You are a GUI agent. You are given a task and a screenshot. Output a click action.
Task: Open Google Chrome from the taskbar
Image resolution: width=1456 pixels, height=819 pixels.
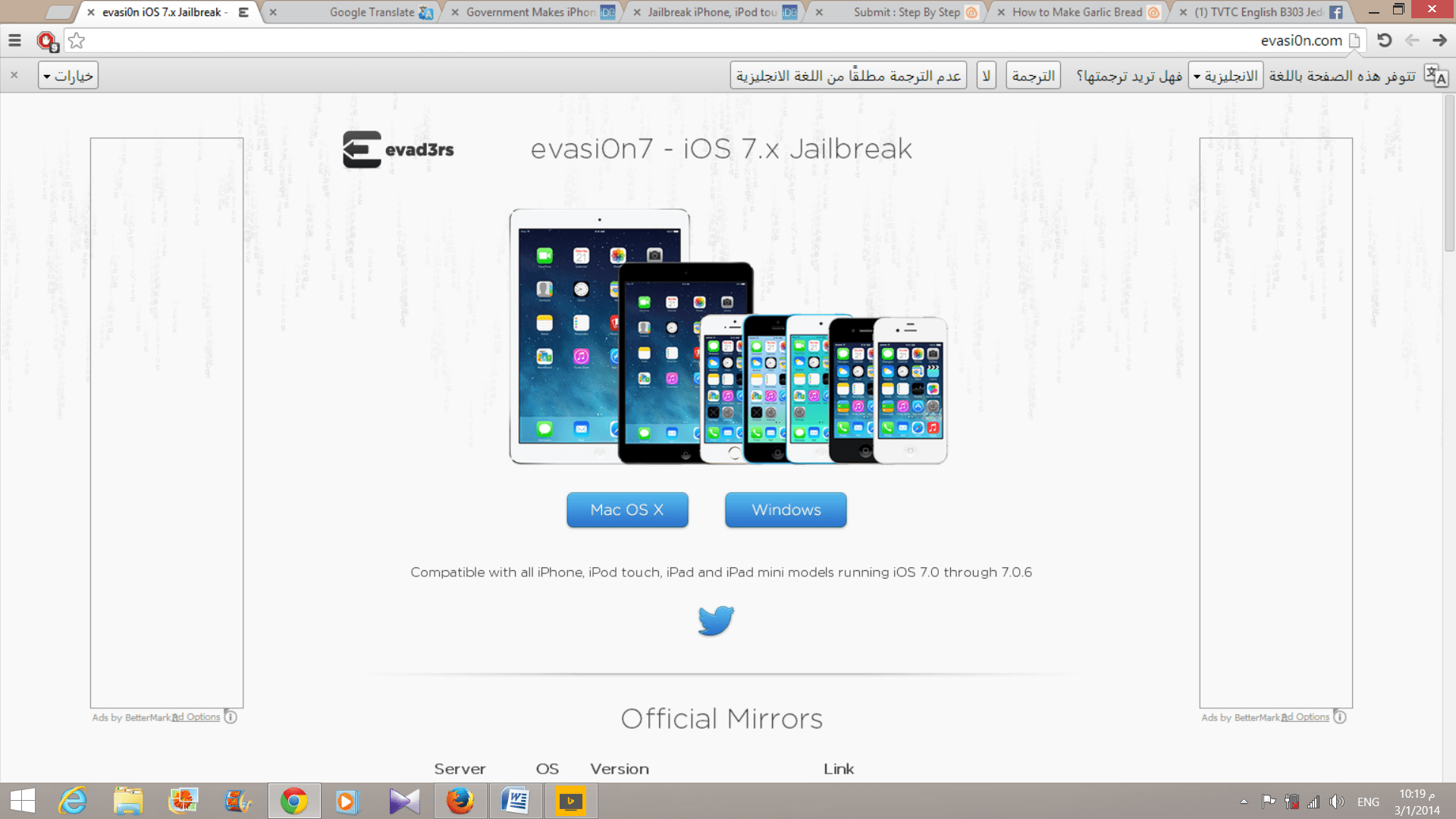(x=293, y=801)
